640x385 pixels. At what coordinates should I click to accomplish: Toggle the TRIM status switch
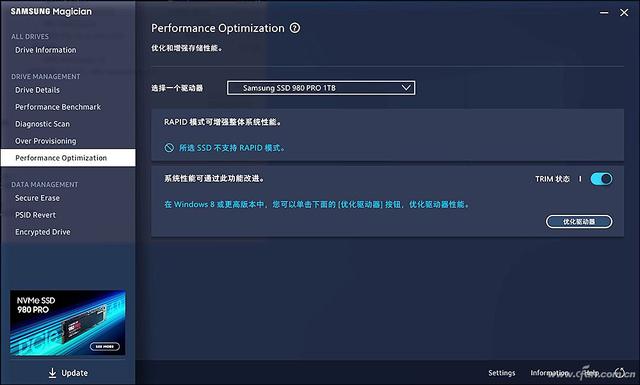point(601,179)
